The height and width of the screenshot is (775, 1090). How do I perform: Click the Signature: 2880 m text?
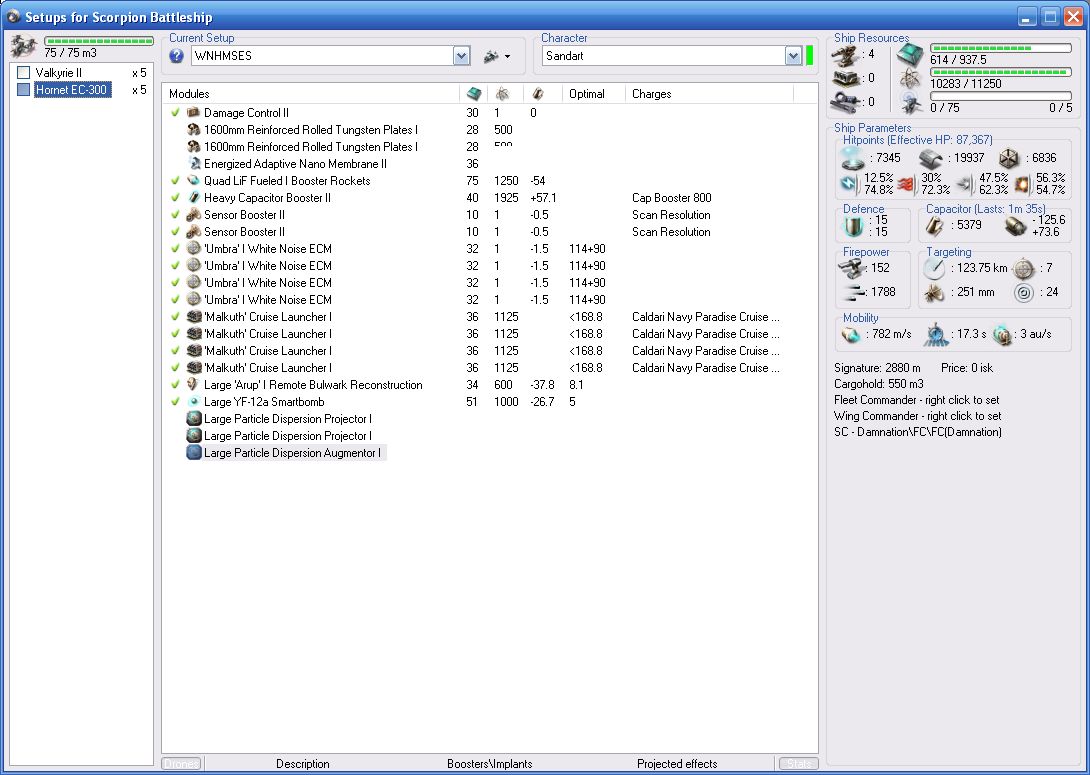[877, 368]
